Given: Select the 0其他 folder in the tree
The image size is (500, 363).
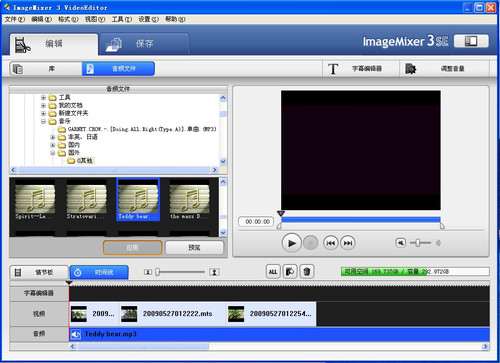Looking at the screenshot, I should pyautogui.click(x=80, y=161).
